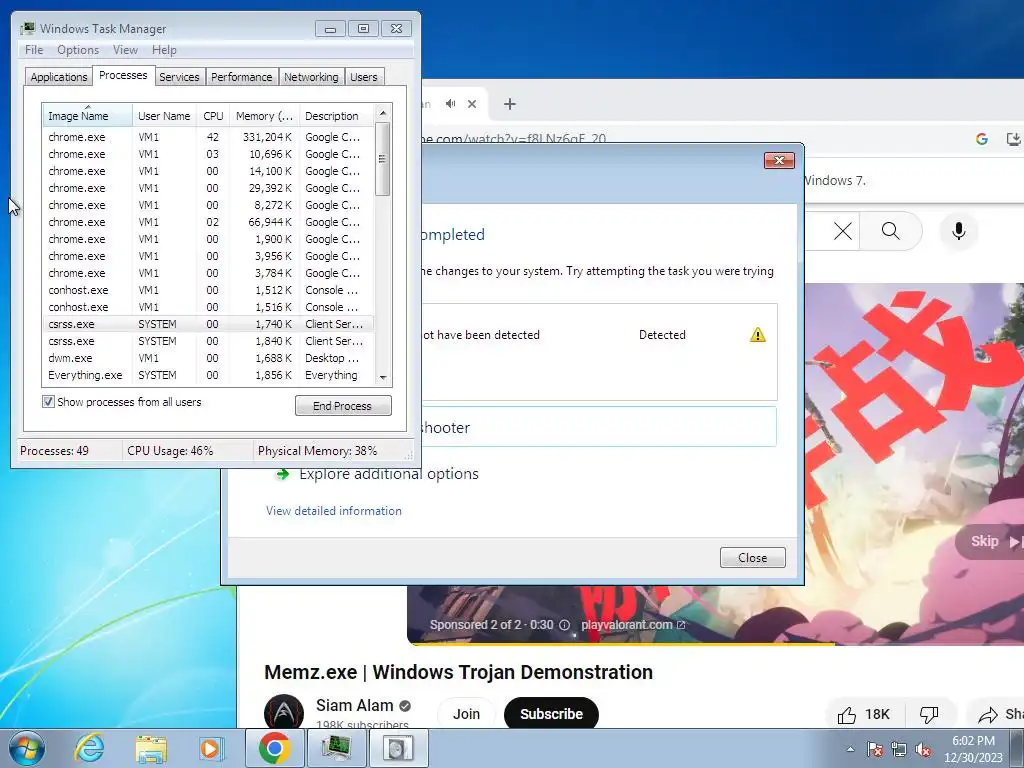The image size is (1024, 768).
Task: Start YouTube voice search microphone
Action: click(959, 231)
